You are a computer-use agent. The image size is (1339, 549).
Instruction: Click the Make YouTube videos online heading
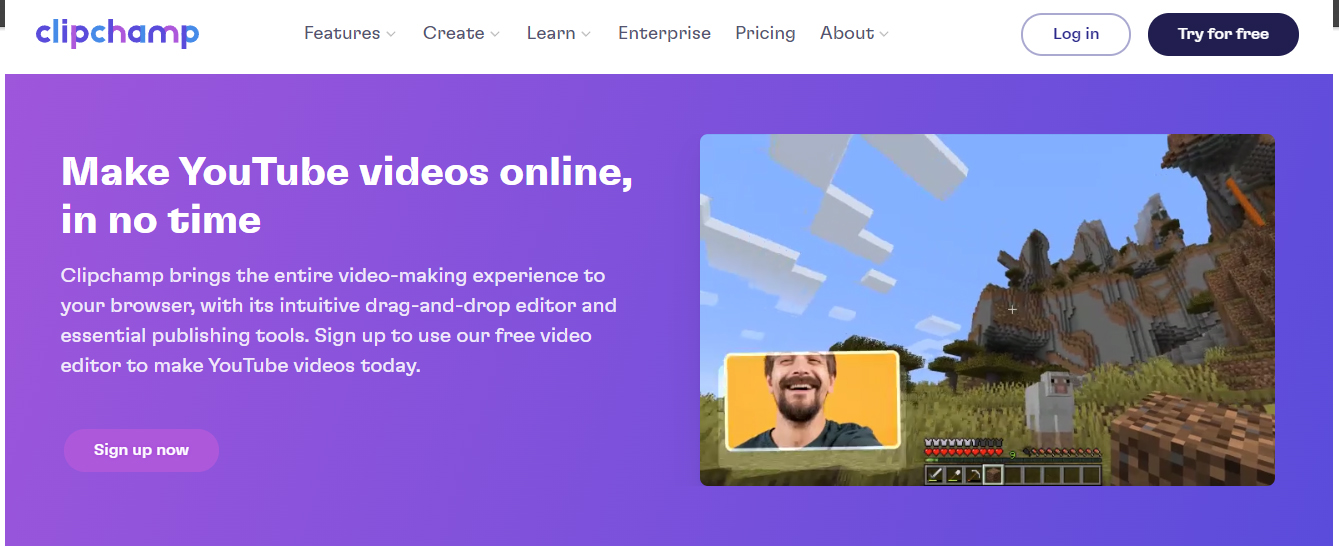point(347,195)
